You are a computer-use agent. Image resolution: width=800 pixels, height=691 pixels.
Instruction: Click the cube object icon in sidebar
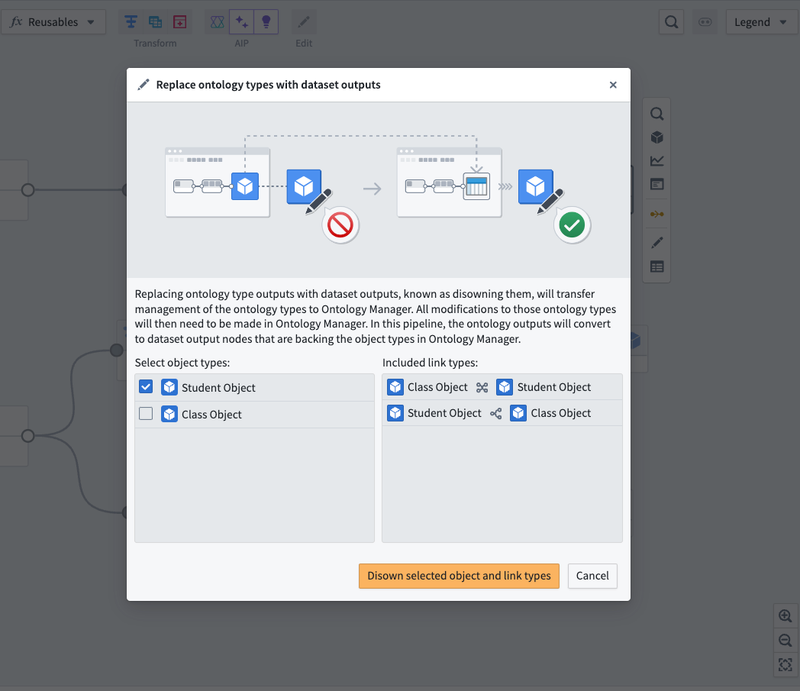[x=657, y=137]
